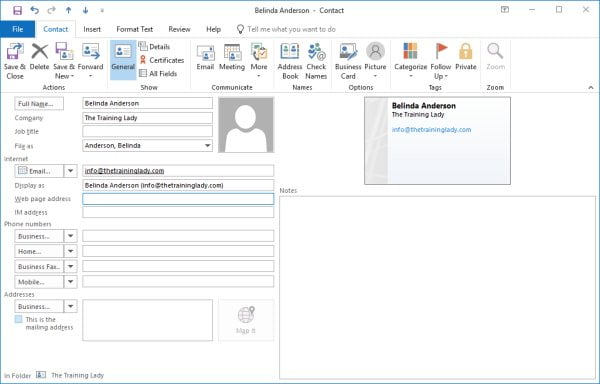600x384 pixels.
Task: Click the Redo arrow in title bar
Action: pos(51,10)
